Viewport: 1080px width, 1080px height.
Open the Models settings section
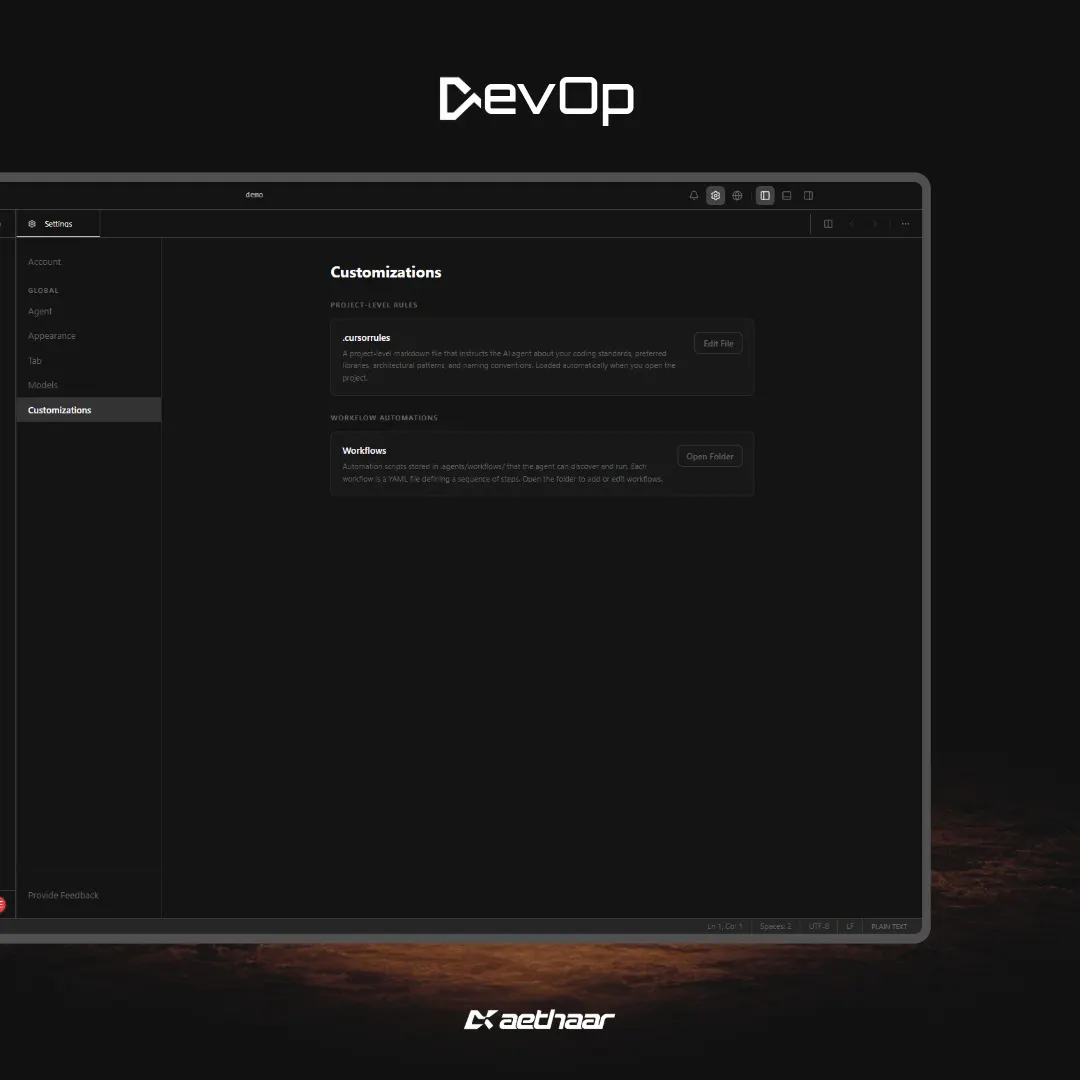43,385
